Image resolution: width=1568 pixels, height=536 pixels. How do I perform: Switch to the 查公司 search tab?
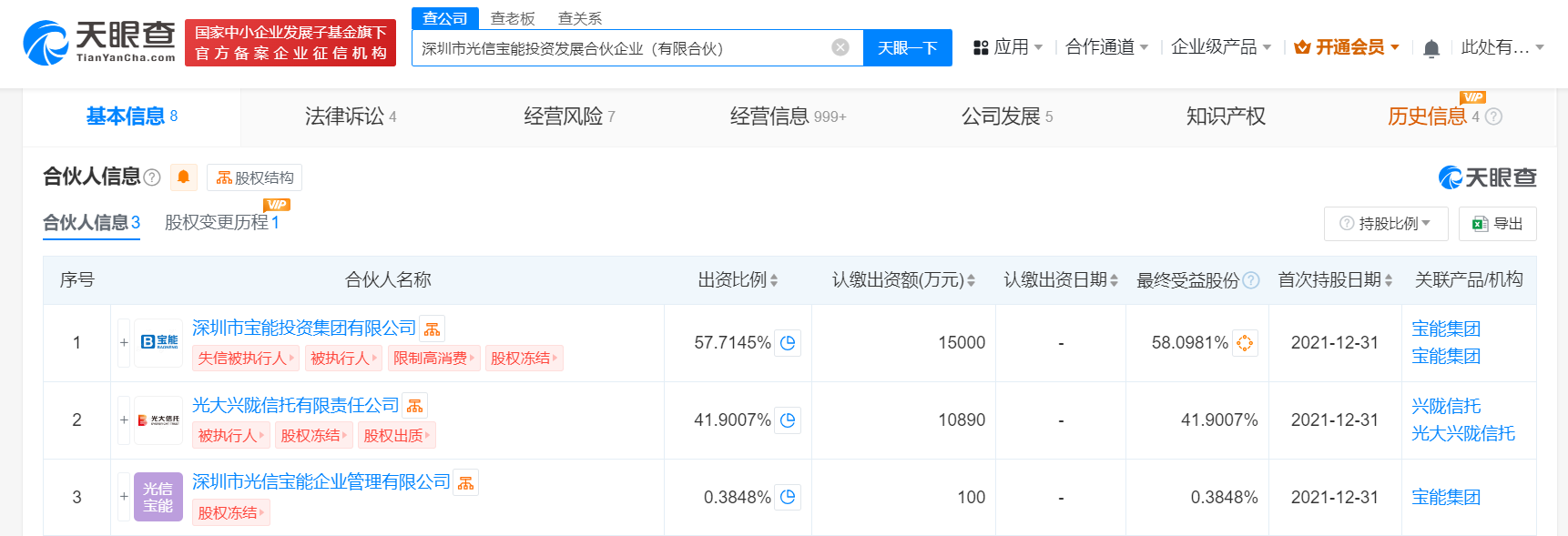coord(445,18)
